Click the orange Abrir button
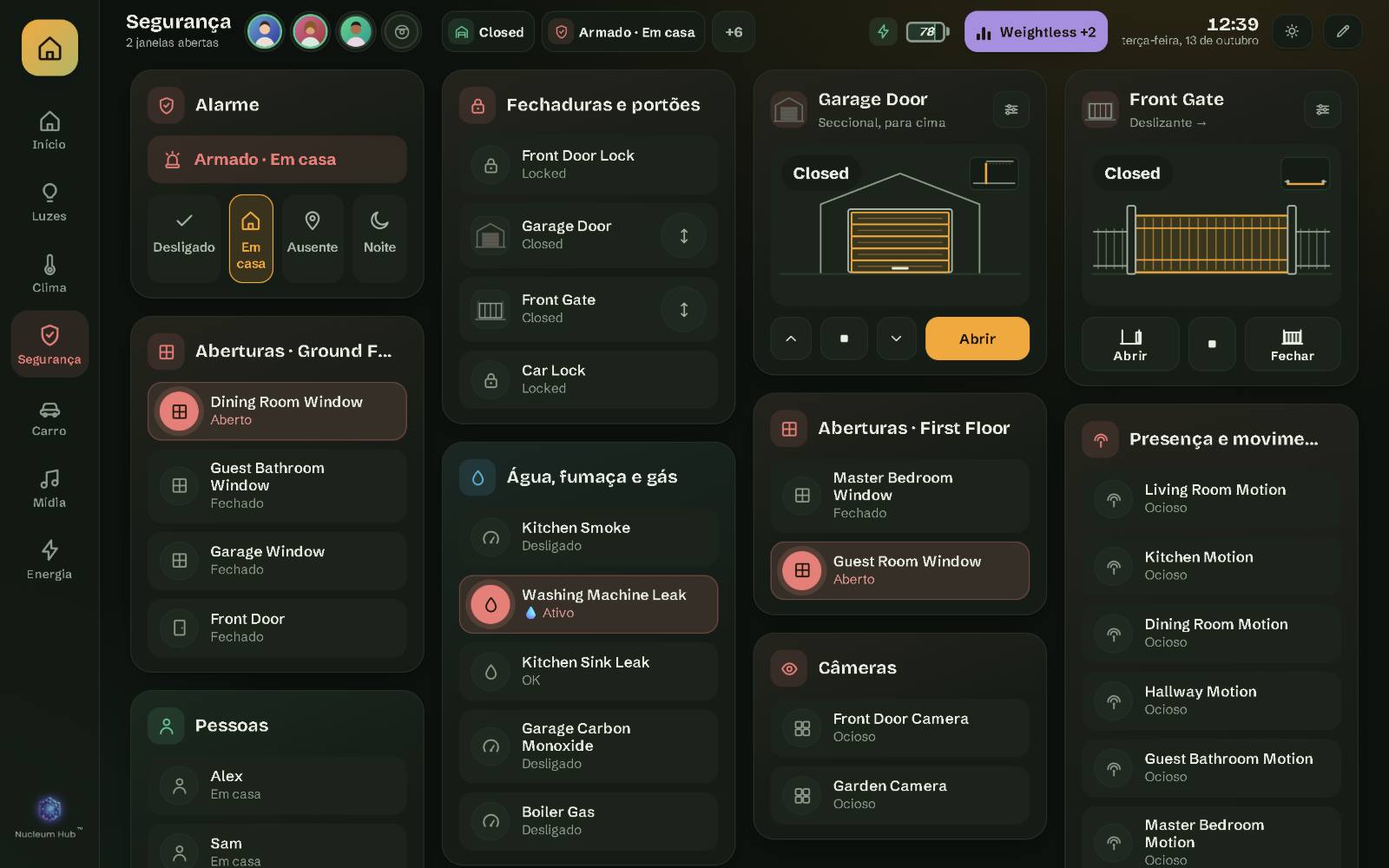The image size is (1389, 868). (x=978, y=339)
